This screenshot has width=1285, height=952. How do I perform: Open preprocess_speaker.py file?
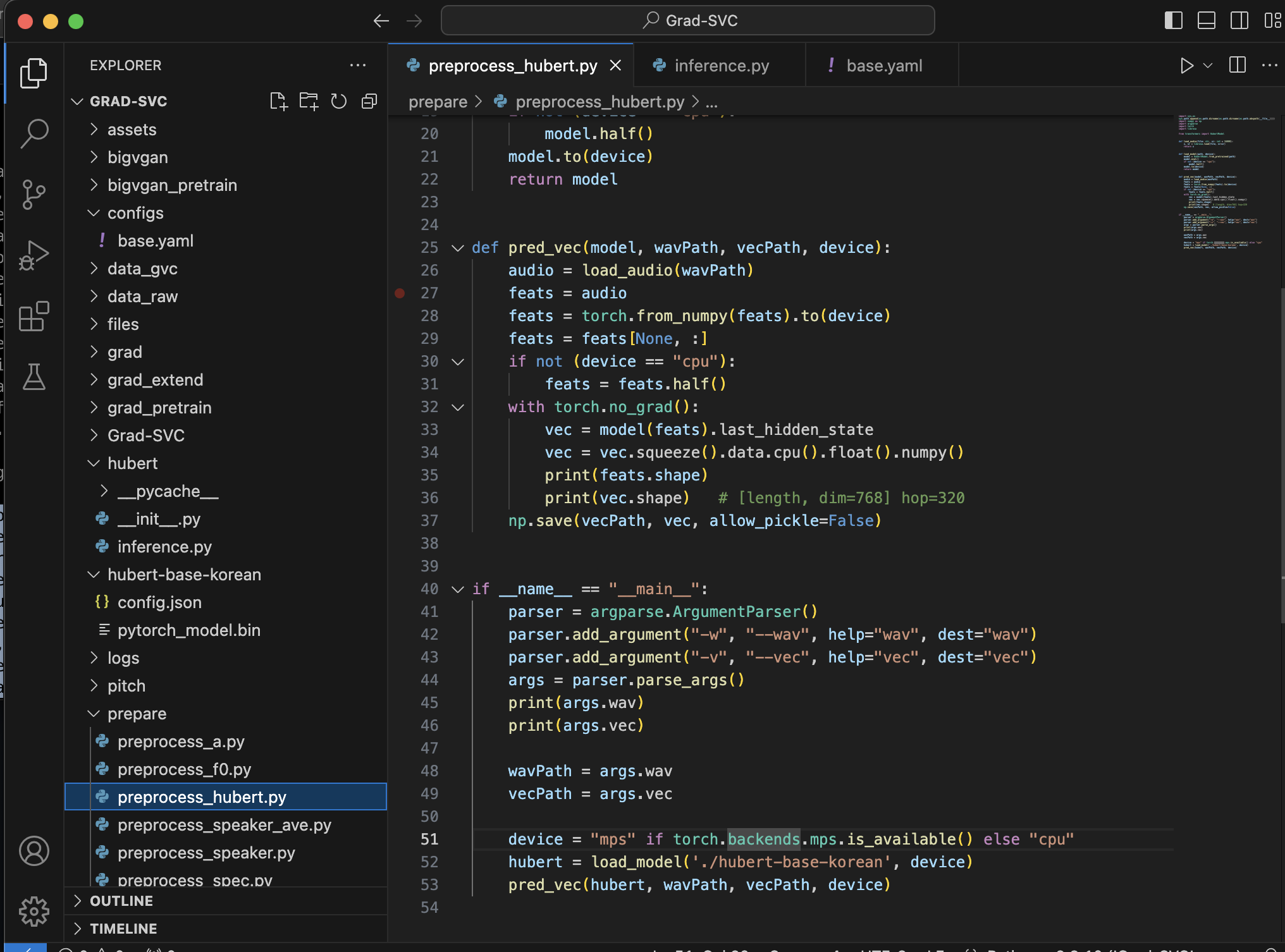[226, 853]
